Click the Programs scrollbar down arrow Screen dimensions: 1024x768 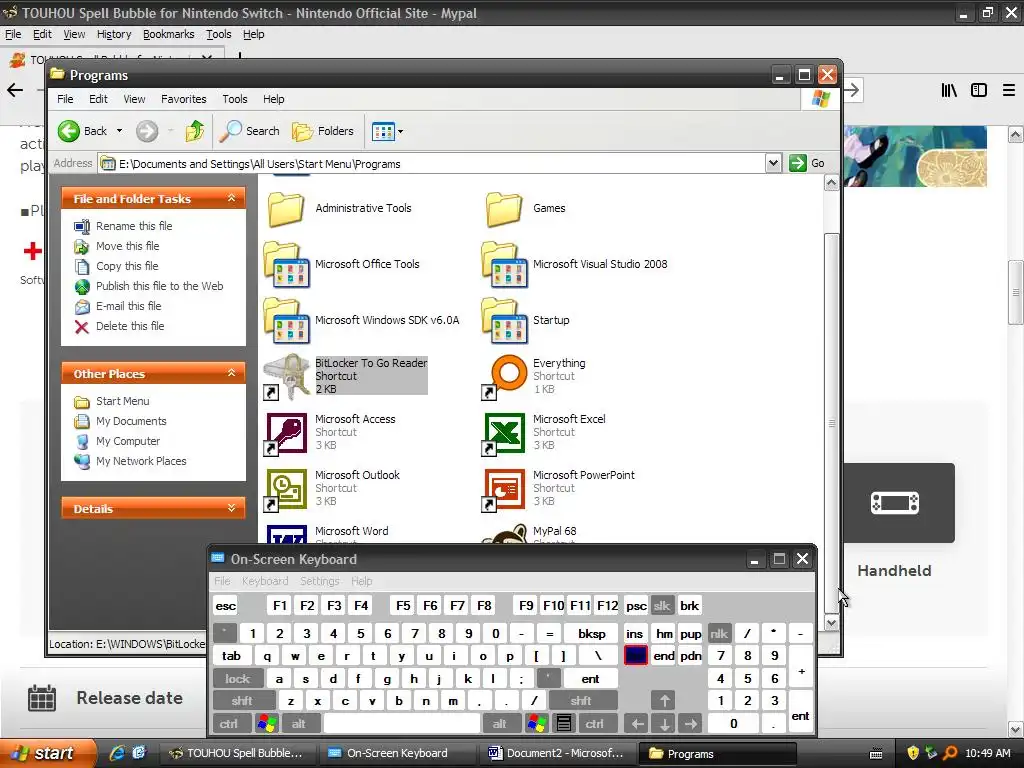pos(831,623)
